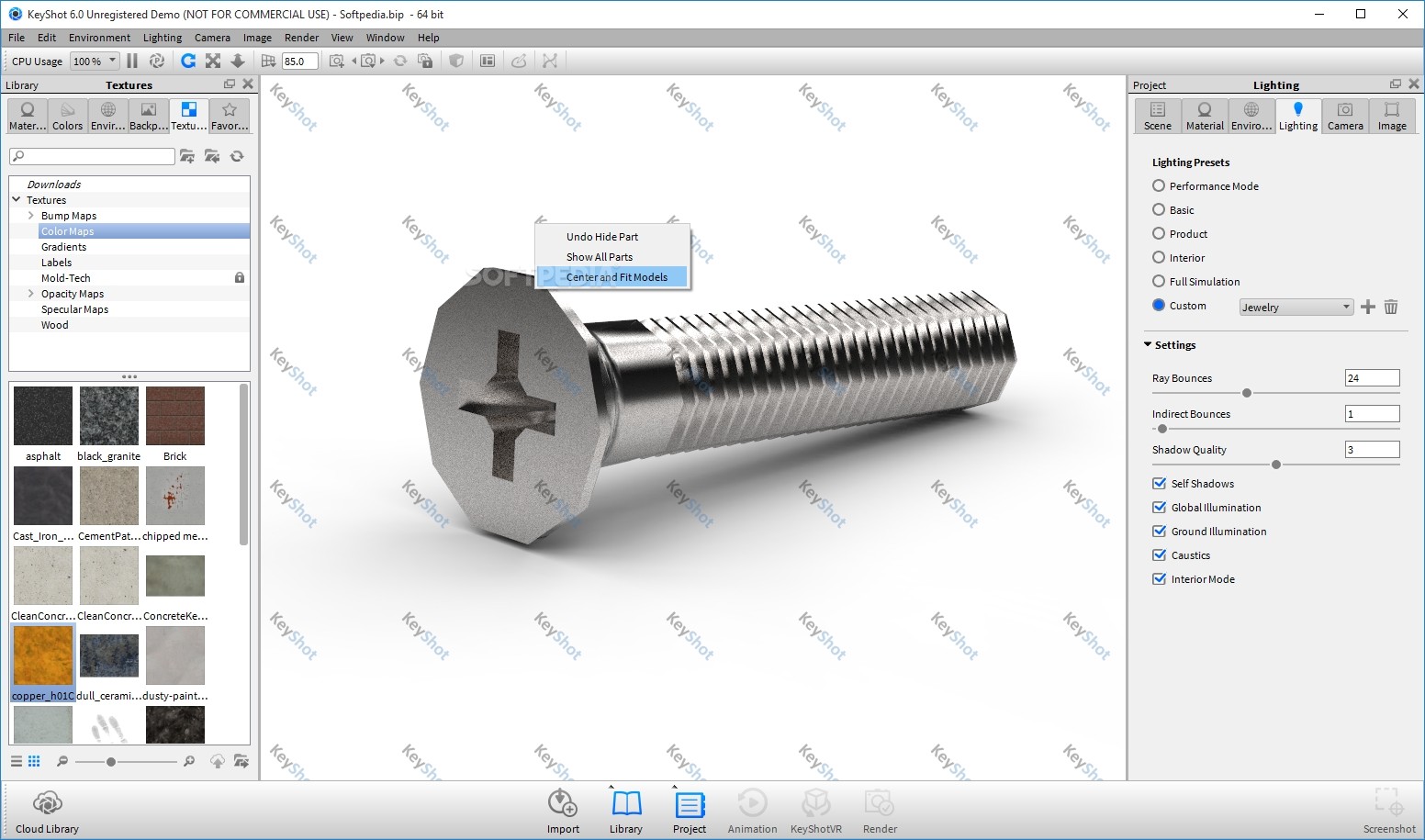The height and width of the screenshot is (840, 1425).
Task: Add a new camera from toolbar
Action: tap(337, 61)
